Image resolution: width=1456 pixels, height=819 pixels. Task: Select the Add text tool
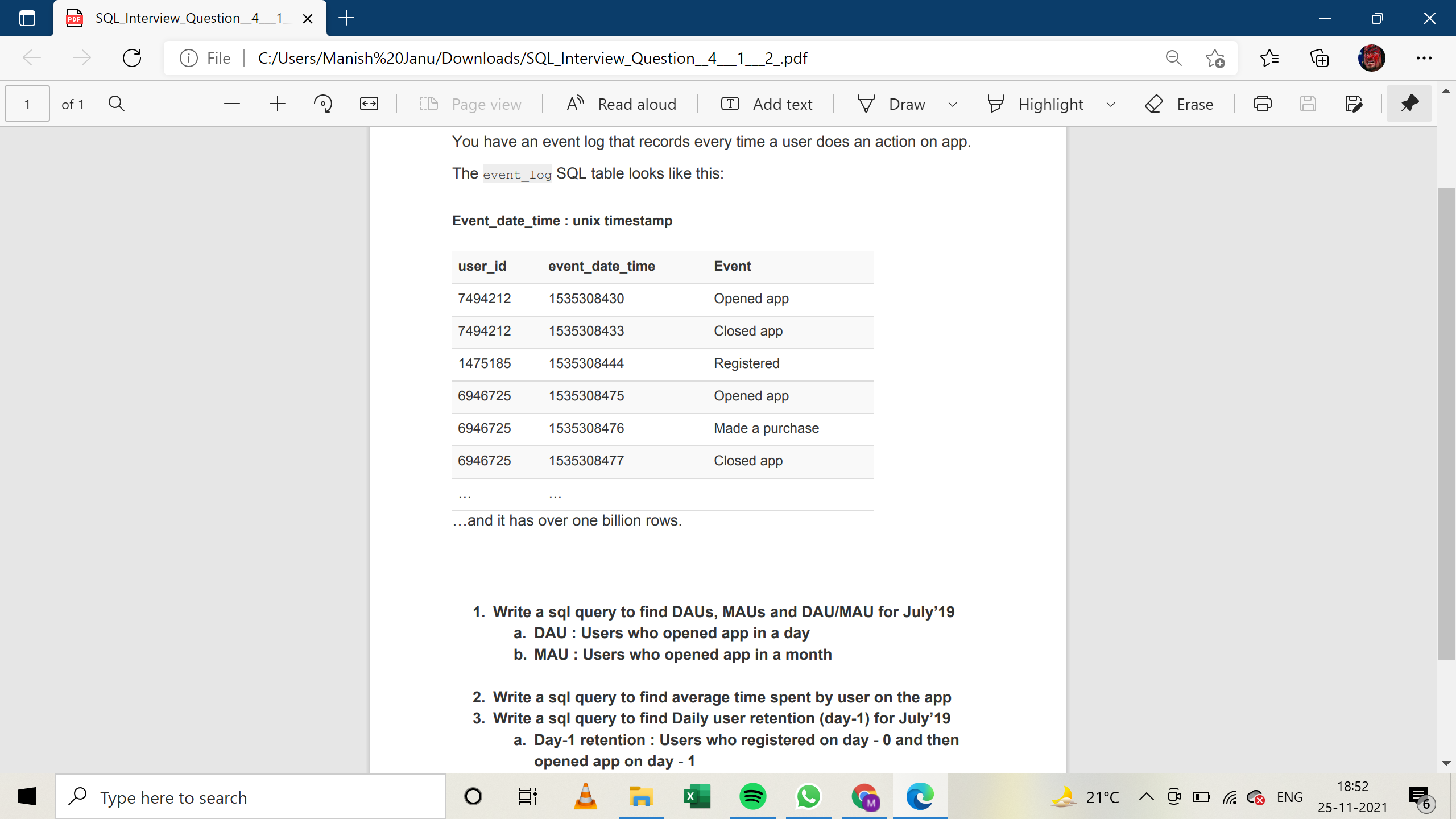pos(766,104)
